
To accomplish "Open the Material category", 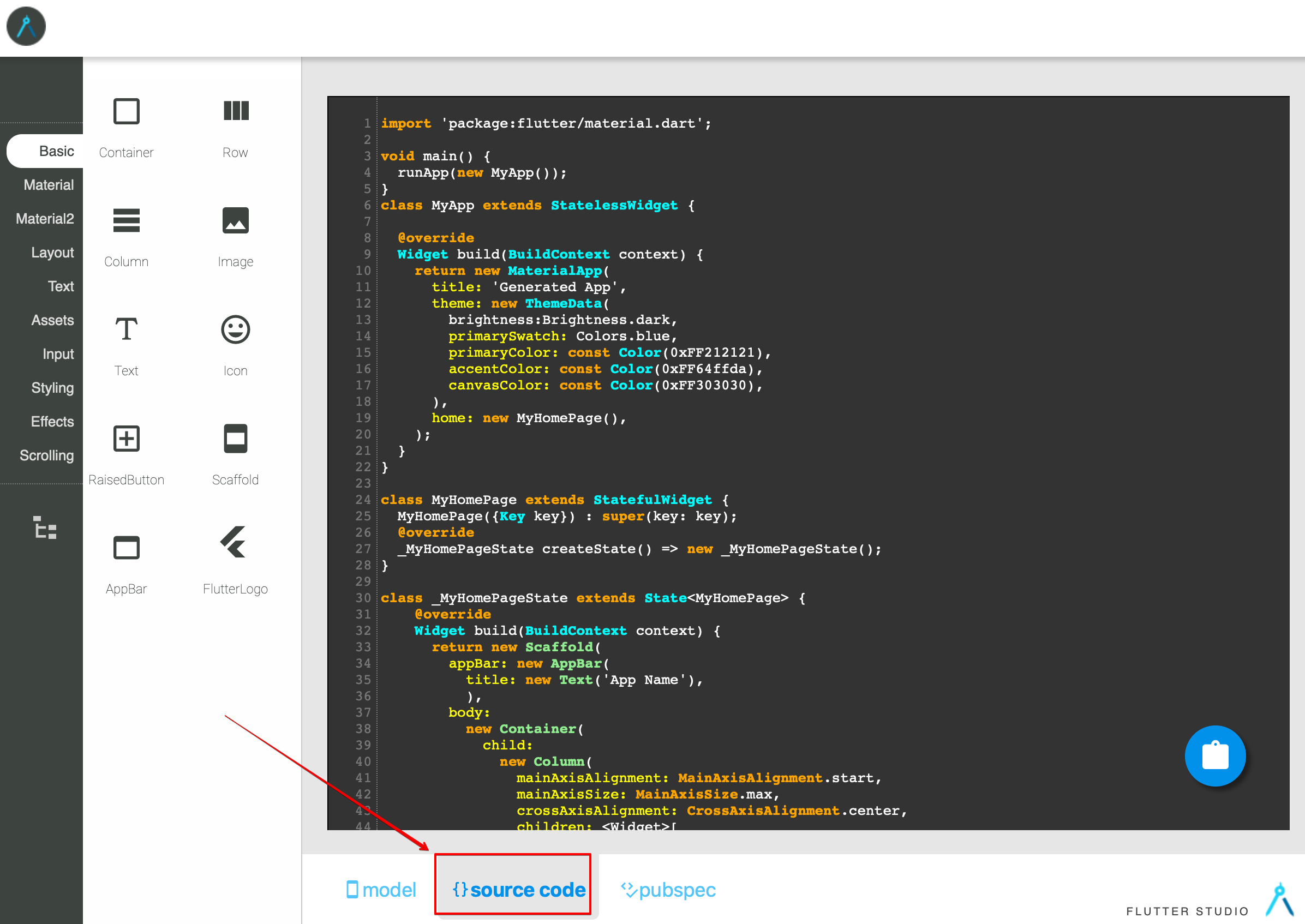I will [x=49, y=185].
